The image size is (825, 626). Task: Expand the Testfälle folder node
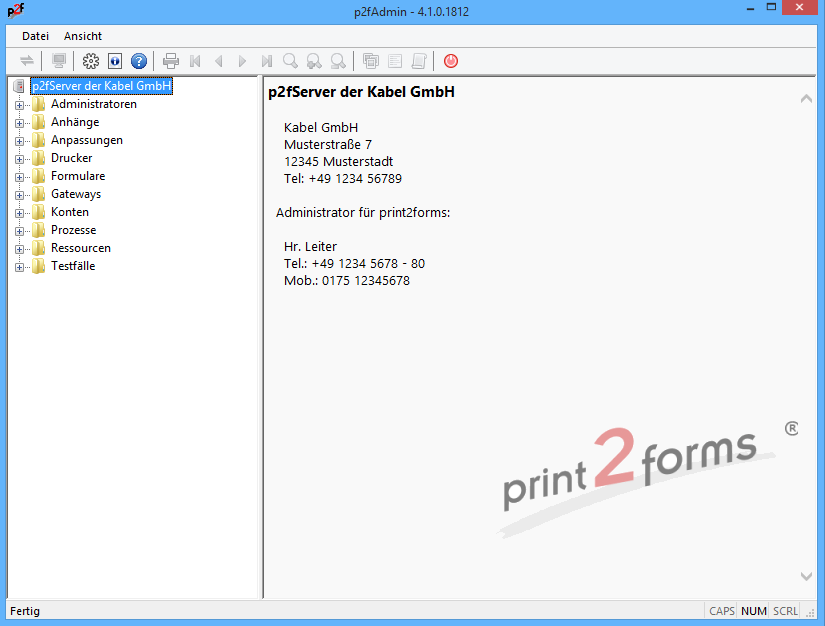pyautogui.click(x=19, y=266)
